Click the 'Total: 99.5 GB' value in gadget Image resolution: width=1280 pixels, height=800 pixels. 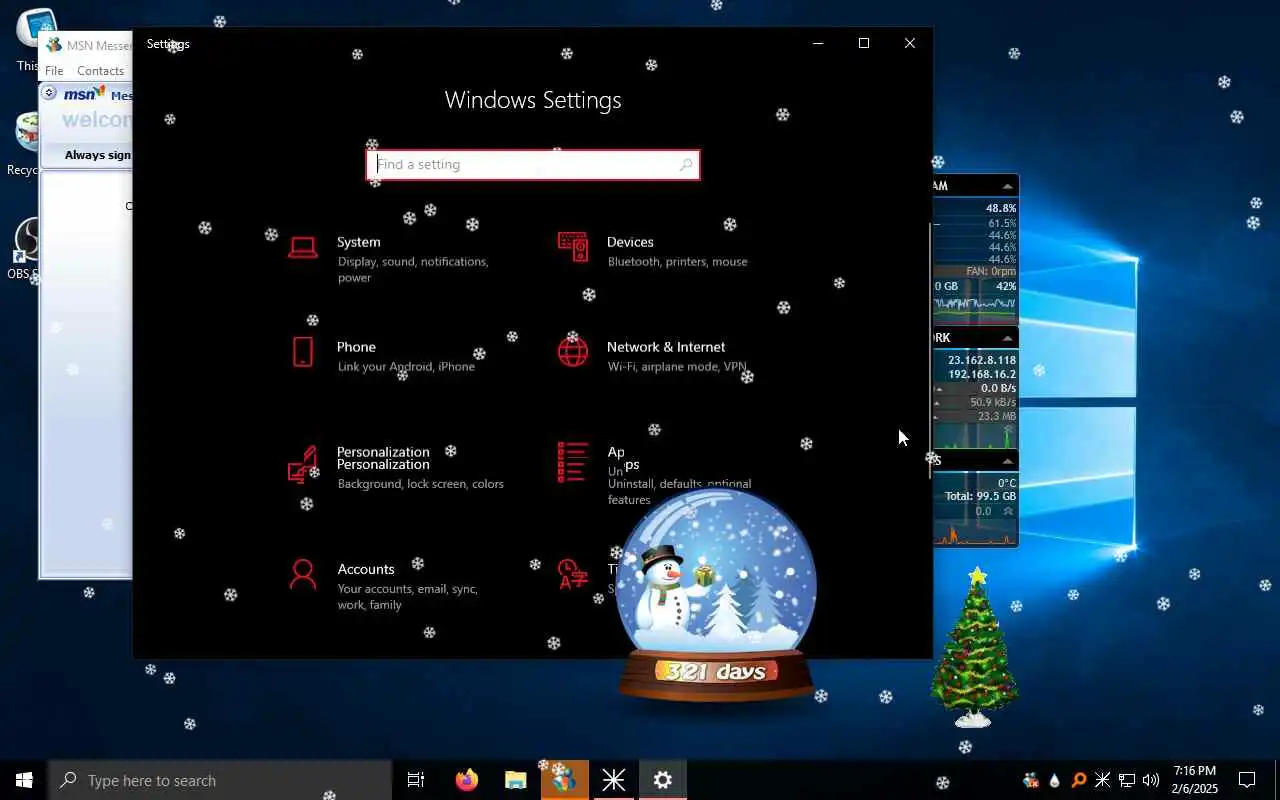pos(980,496)
